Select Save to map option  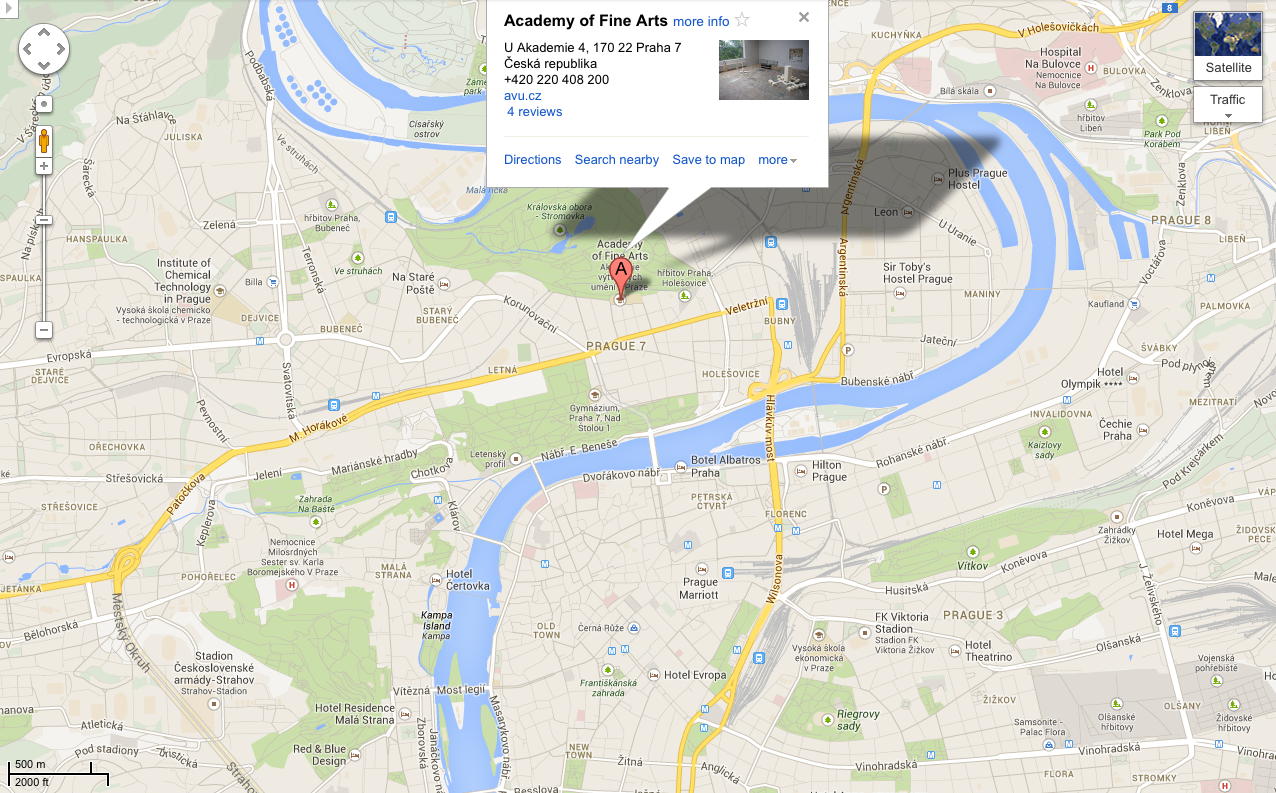[x=708, y=160]
